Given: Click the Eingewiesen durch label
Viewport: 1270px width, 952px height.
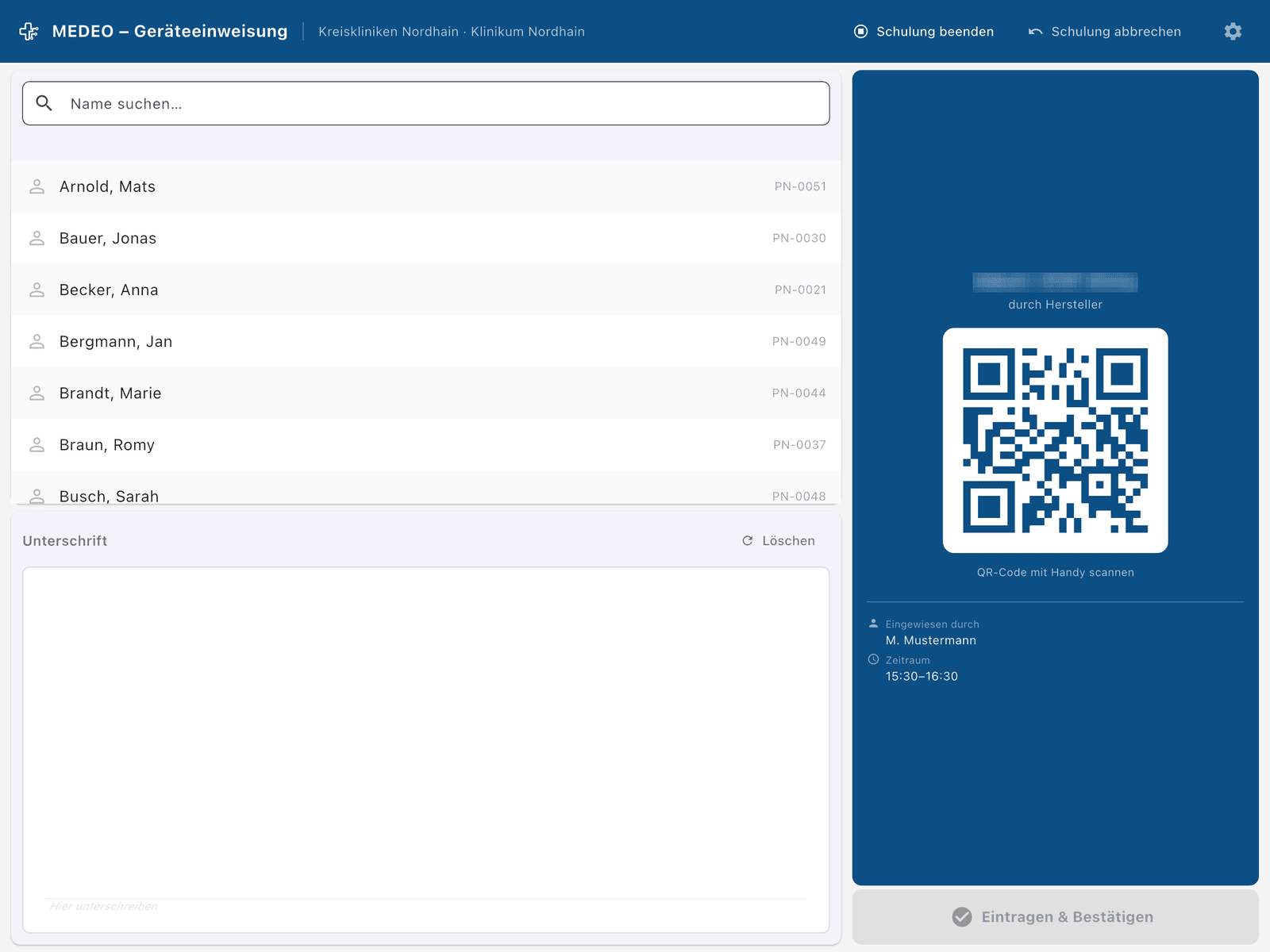Looking at the screenshot, I should (932, 624).
